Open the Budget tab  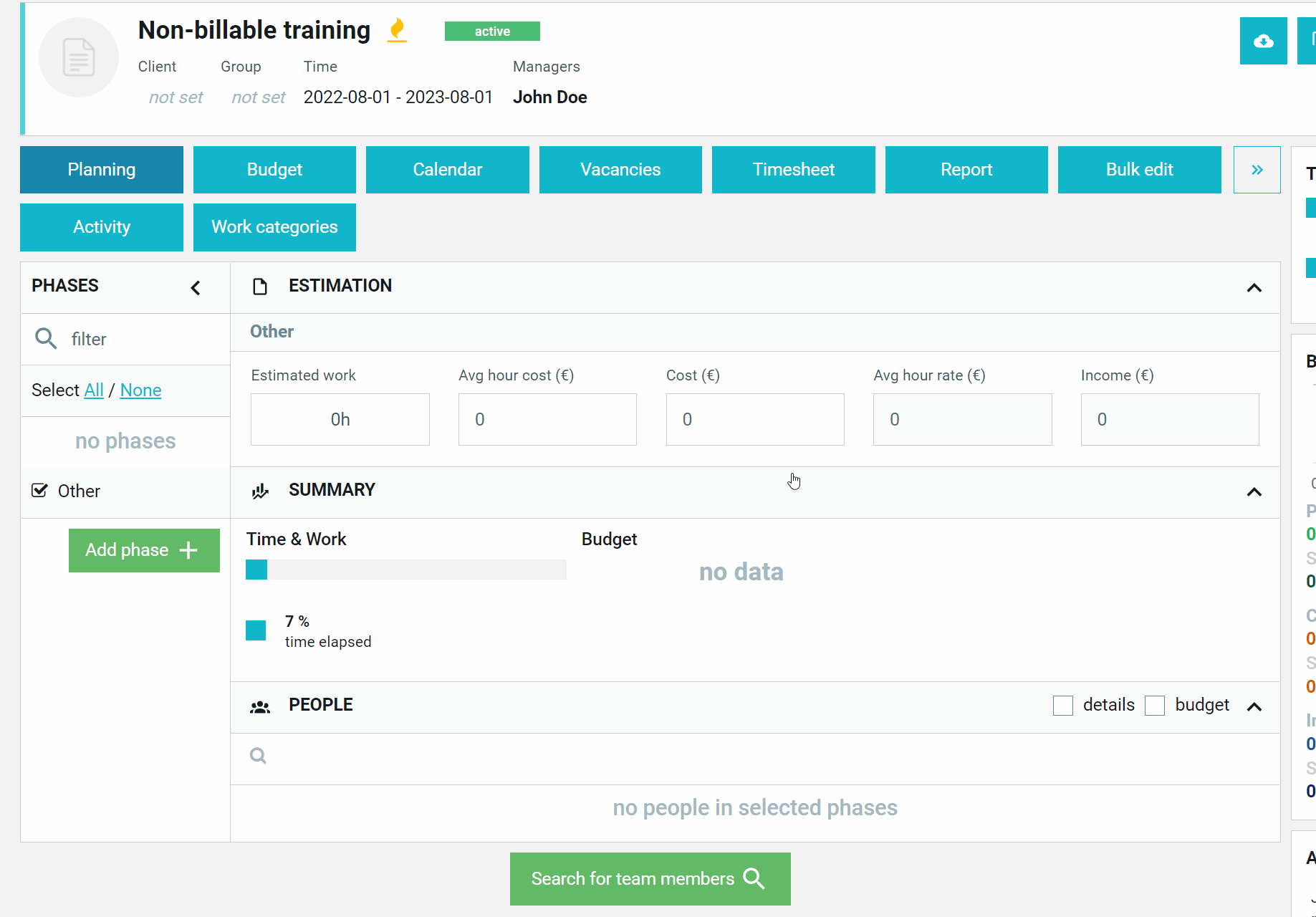click(274, 170)
